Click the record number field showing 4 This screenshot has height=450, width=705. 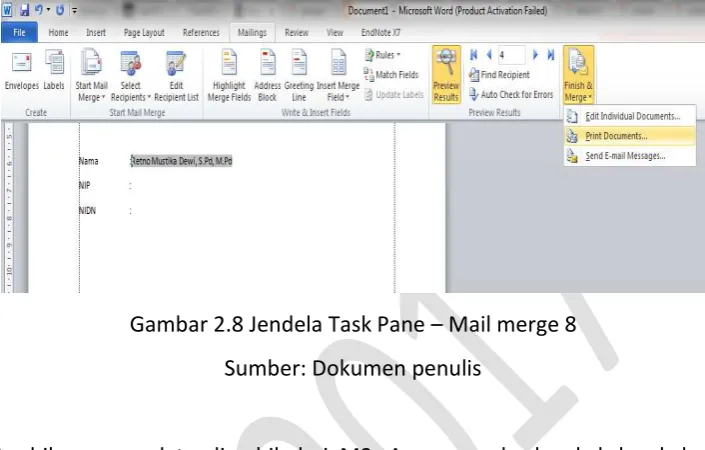click(511, 55)
